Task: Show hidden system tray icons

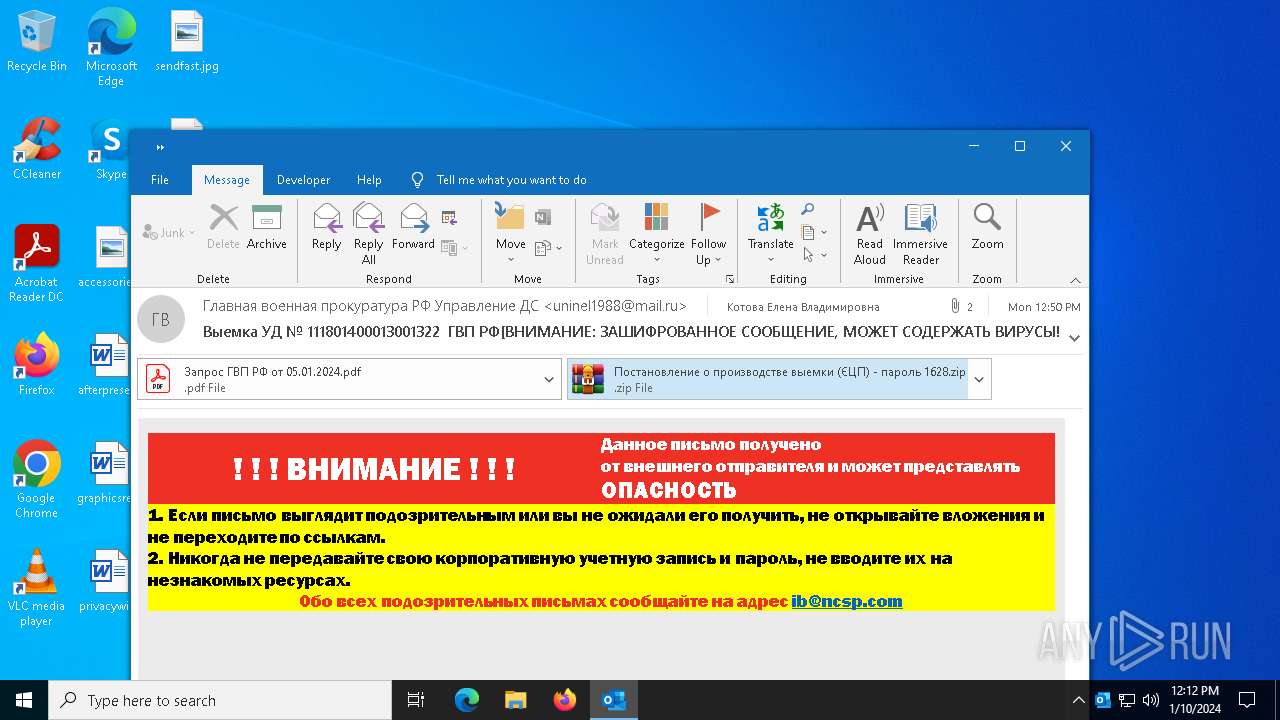Action: [1078, 700]
